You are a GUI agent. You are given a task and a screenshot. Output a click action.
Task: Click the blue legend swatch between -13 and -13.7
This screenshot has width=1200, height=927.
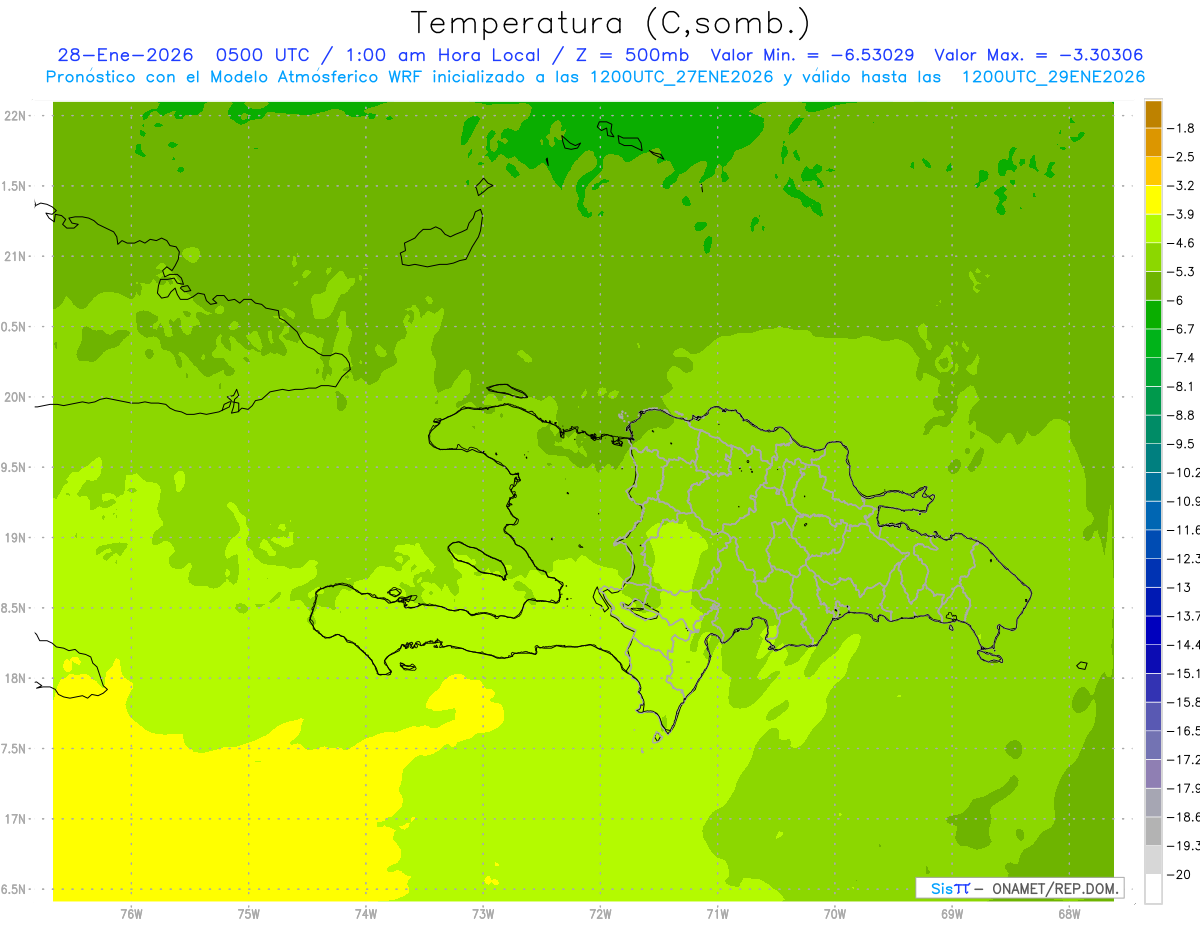pyautogui.click(x=1153, y=602)
